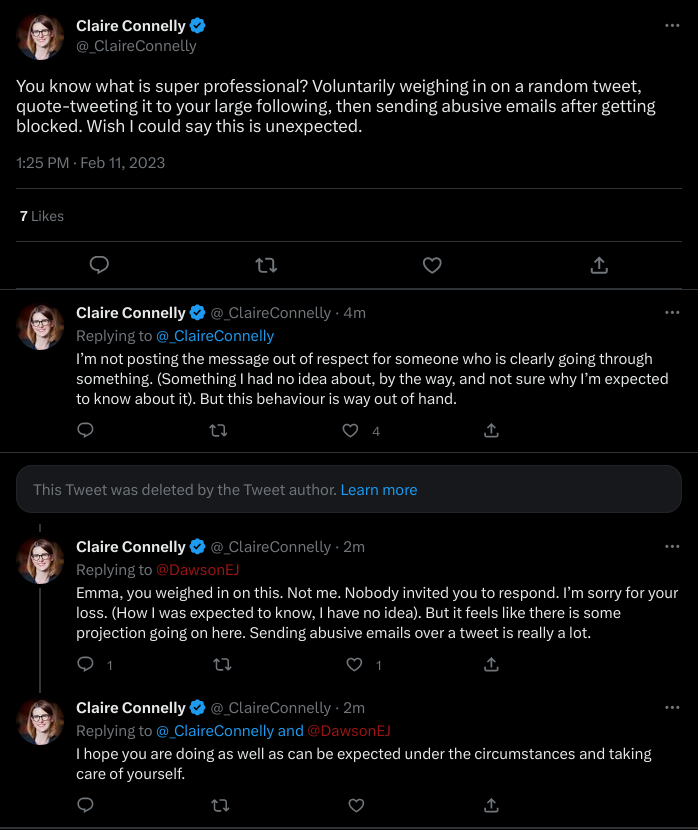Open three-dot menu on the 4m reply
The image size is (698, 830).
pyautogui.click(x=672, y=312)
